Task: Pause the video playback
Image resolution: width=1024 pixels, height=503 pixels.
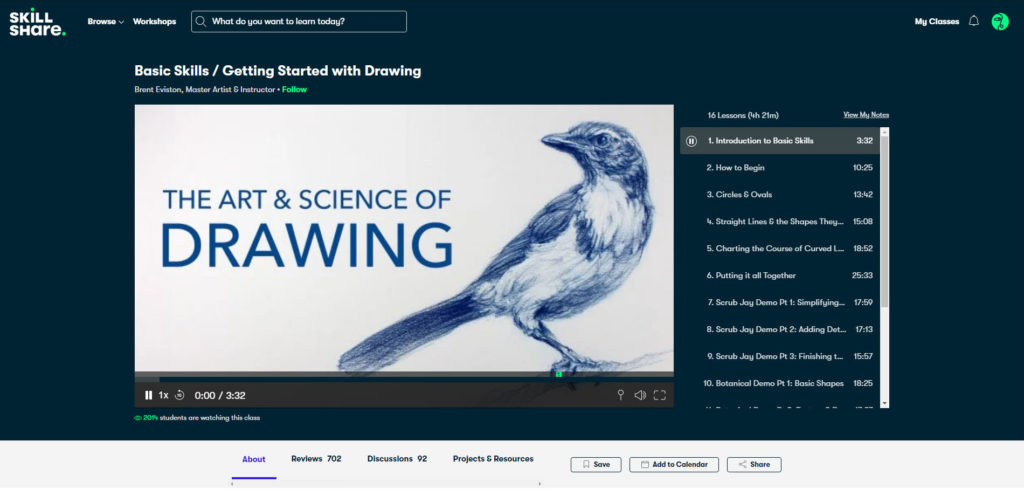Action: [148, 395]
